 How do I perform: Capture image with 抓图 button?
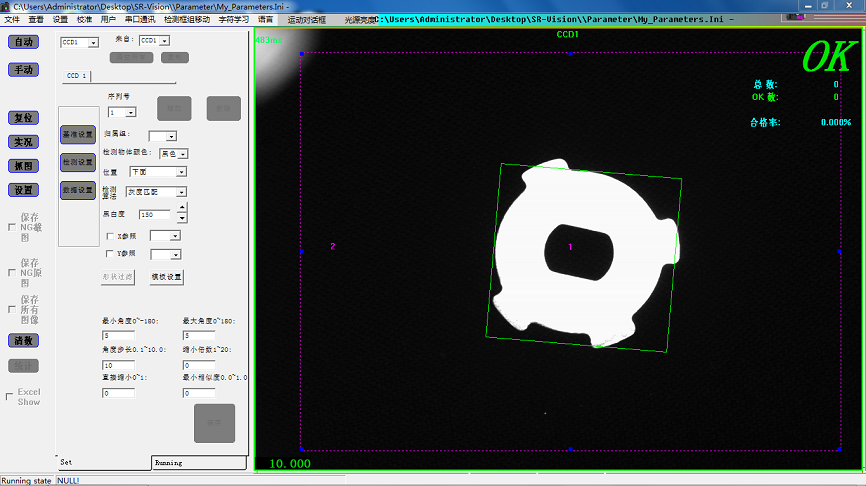pyautogui.click(x=22, y=166)
